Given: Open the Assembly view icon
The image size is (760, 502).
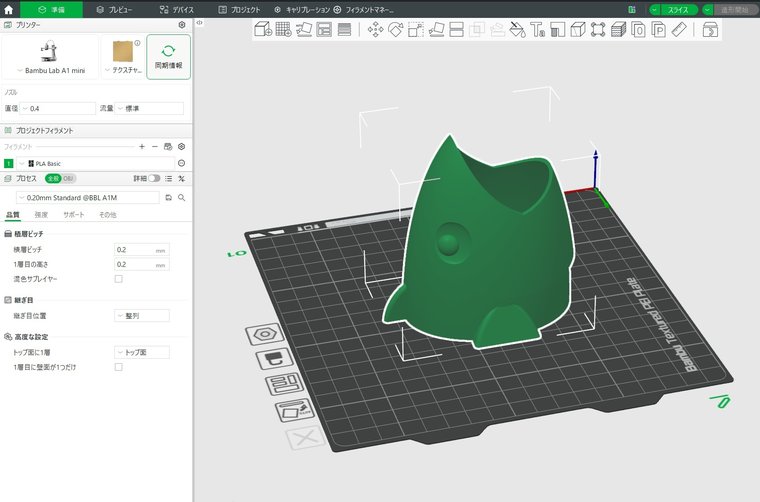Looking at the screenshot, I should tap(710, 30).
